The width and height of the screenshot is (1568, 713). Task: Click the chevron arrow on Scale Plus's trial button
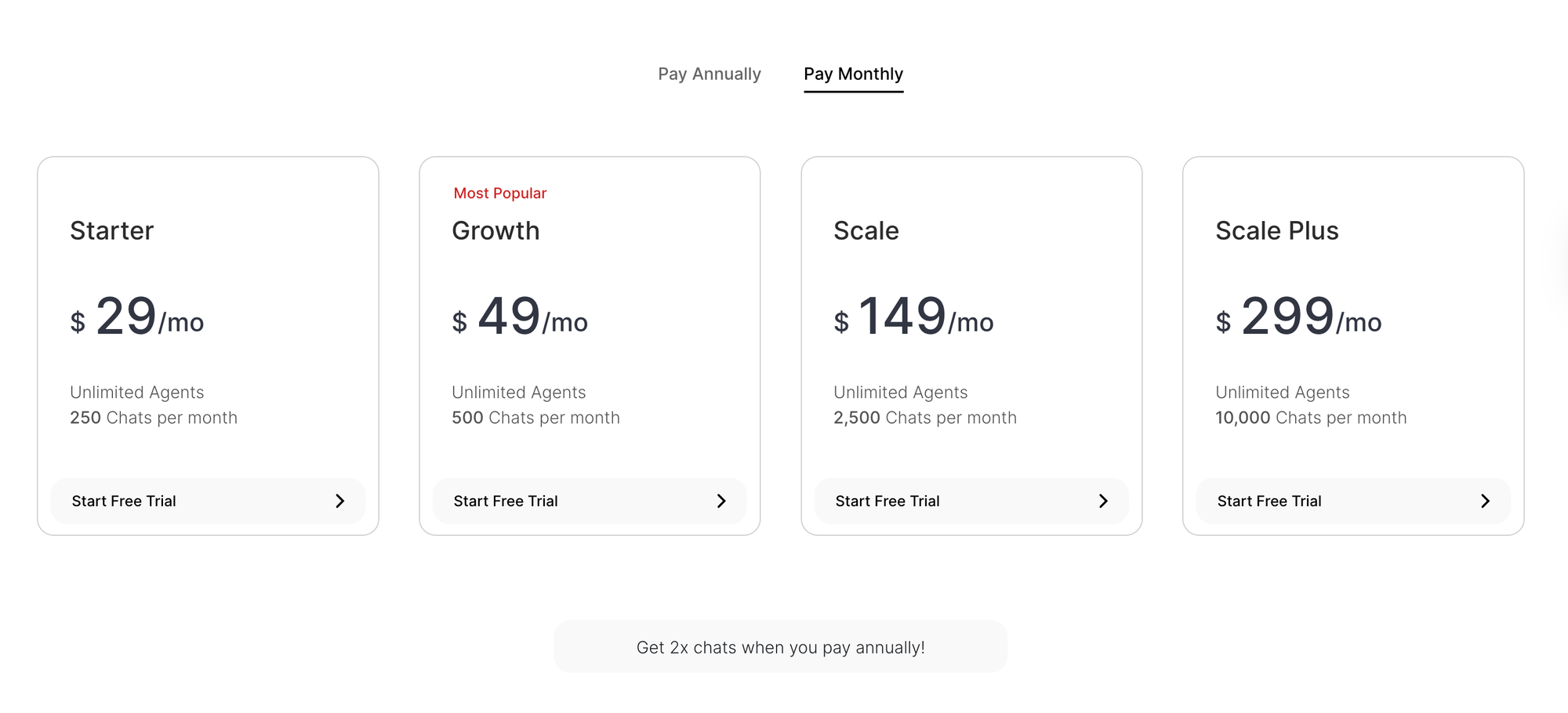tap(1486, 501)
